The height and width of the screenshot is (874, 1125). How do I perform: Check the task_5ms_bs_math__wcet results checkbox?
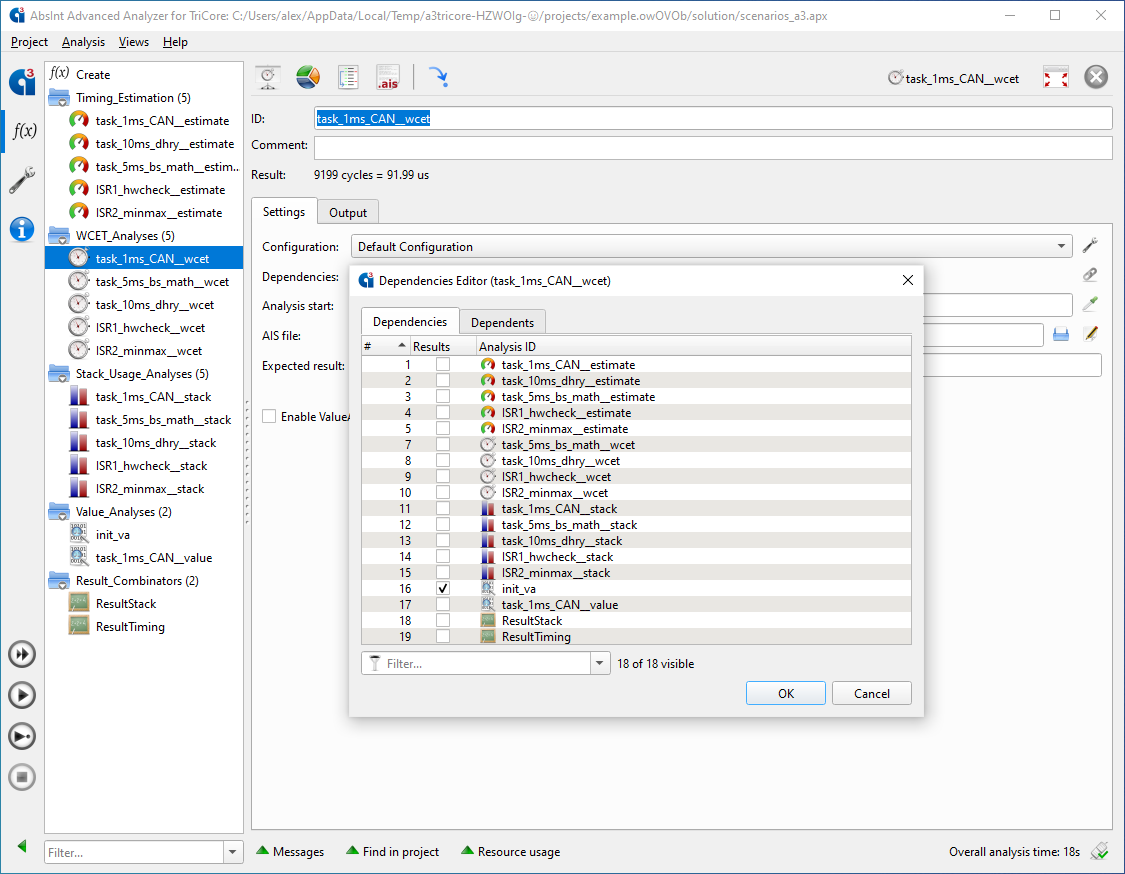click(x=443, y=444)
